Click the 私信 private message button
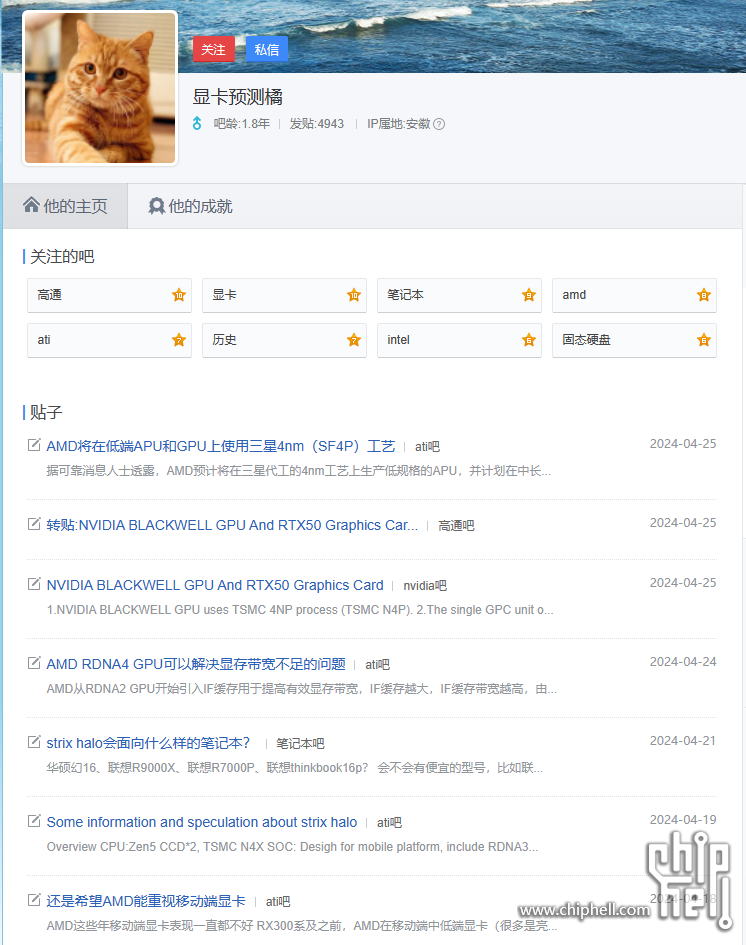Viewport: 746px width, 945px height. pyautogui.click(x=267, y=49)
